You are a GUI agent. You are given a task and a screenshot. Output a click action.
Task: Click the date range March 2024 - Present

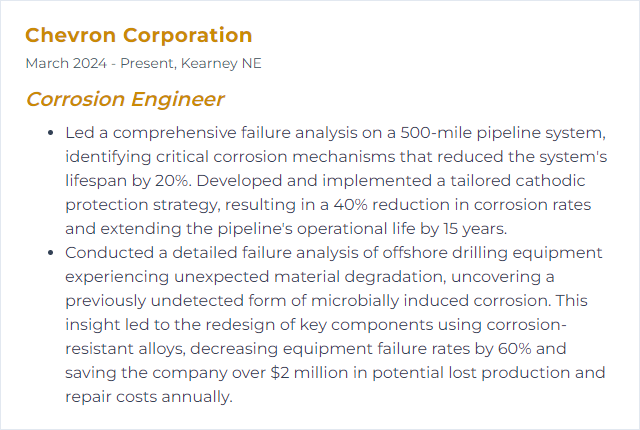coord(100,63)
